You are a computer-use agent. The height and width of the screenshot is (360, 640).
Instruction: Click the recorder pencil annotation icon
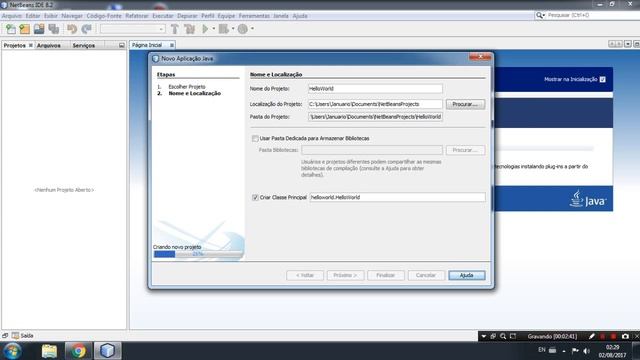[x=592, y=336]
